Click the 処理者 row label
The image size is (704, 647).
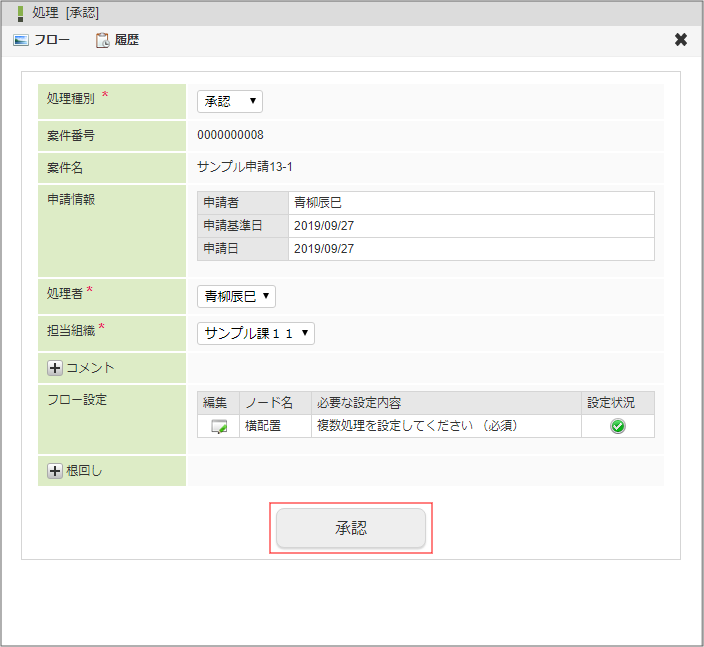[65, 294]
